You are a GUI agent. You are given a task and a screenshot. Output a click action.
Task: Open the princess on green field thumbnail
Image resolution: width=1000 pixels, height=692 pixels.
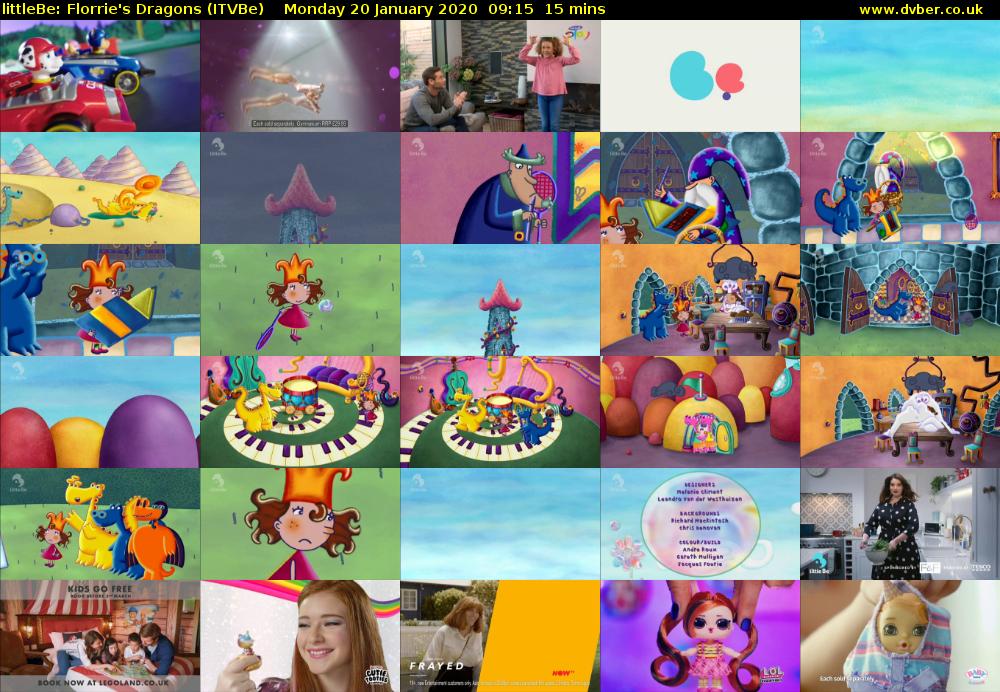300,300
